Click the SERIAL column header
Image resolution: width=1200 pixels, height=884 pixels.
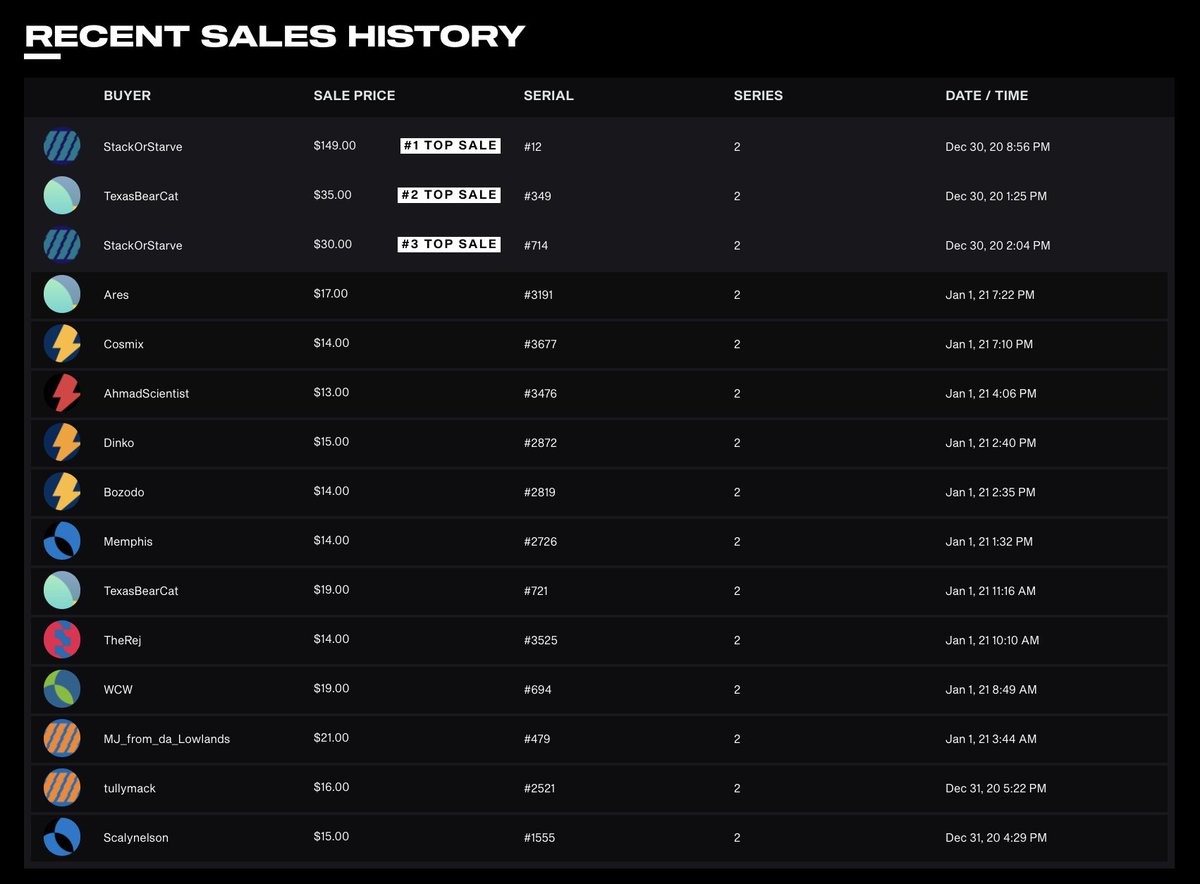tap(548, 96)
